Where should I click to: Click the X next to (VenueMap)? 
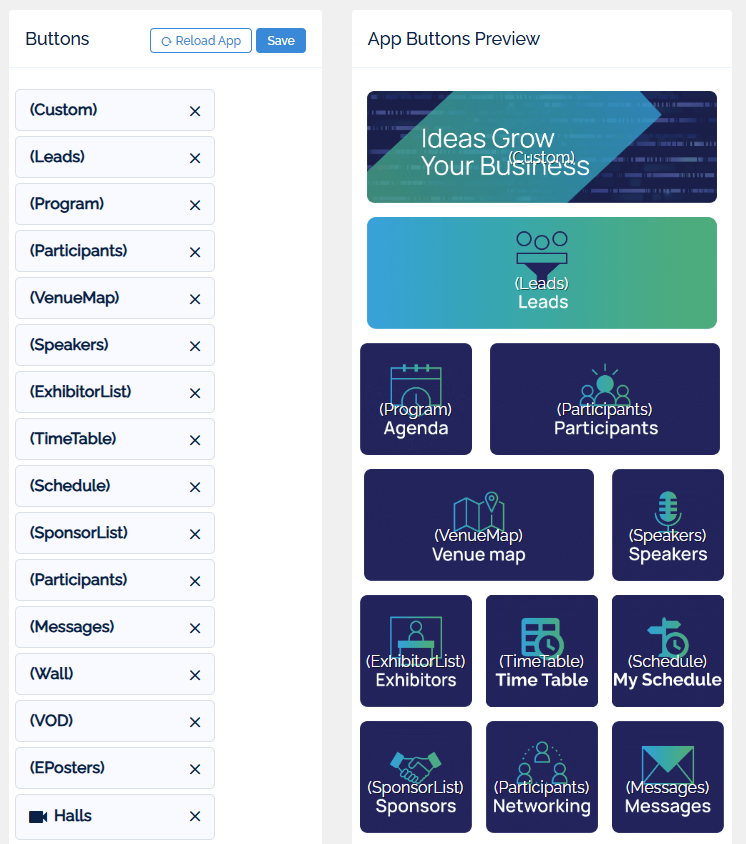(x=195, y=299)
